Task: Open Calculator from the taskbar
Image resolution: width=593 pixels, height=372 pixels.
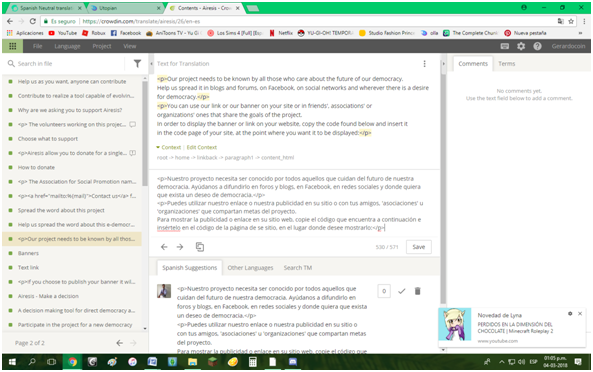Action: (x=253, y=362)
